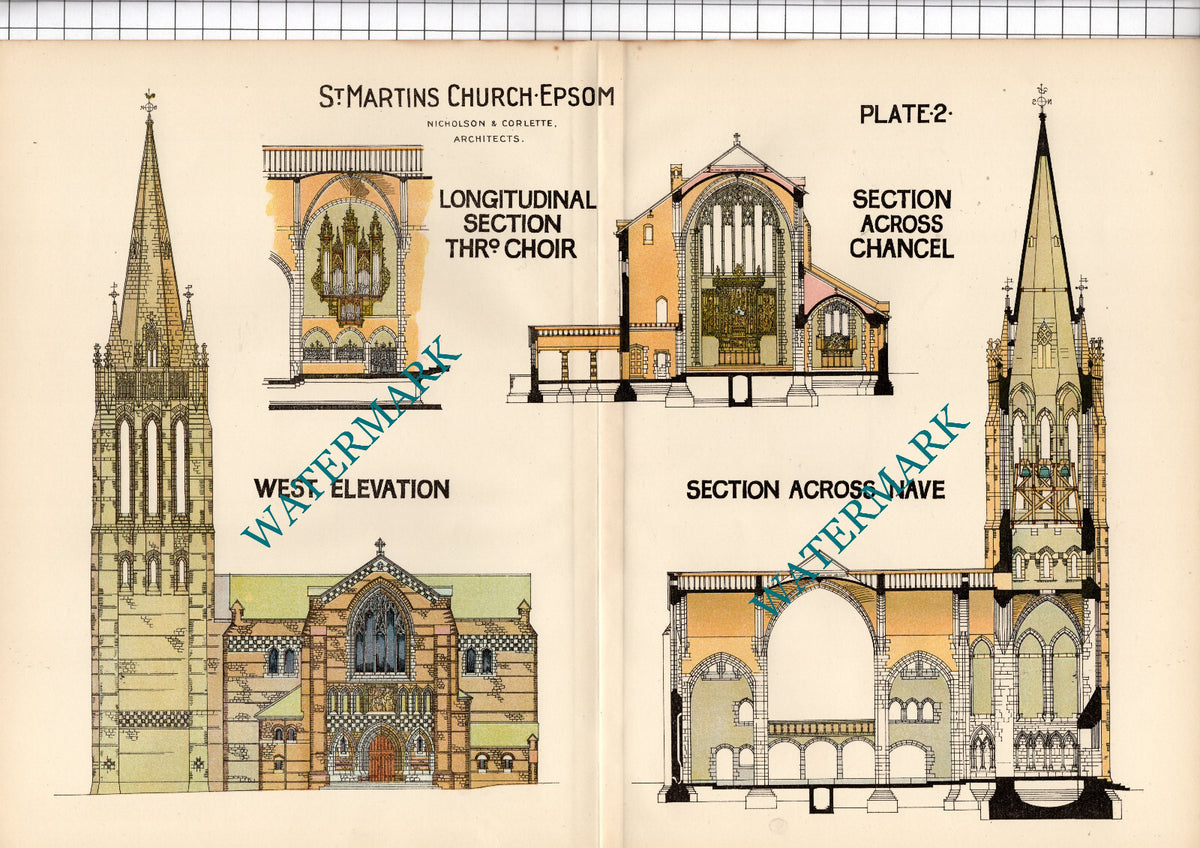Click the large west window with blue glass
The image size is (1200, 848).
point(380,633)
